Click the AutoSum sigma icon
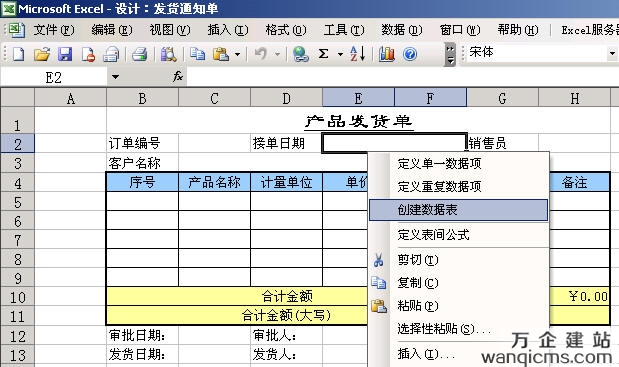Viewport: 619px width, 367px height. point(323,54)
